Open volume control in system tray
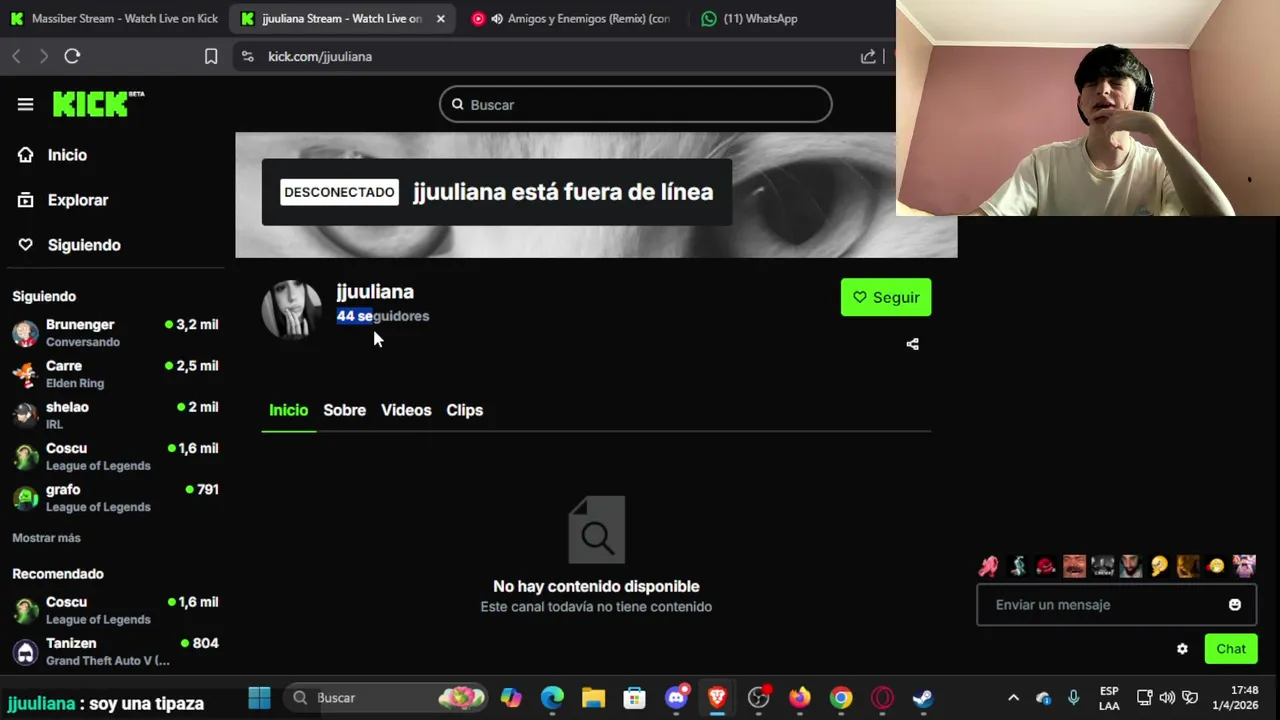Image resolution: width=1280 pixels, height=720 pixels. (1167, 697)
